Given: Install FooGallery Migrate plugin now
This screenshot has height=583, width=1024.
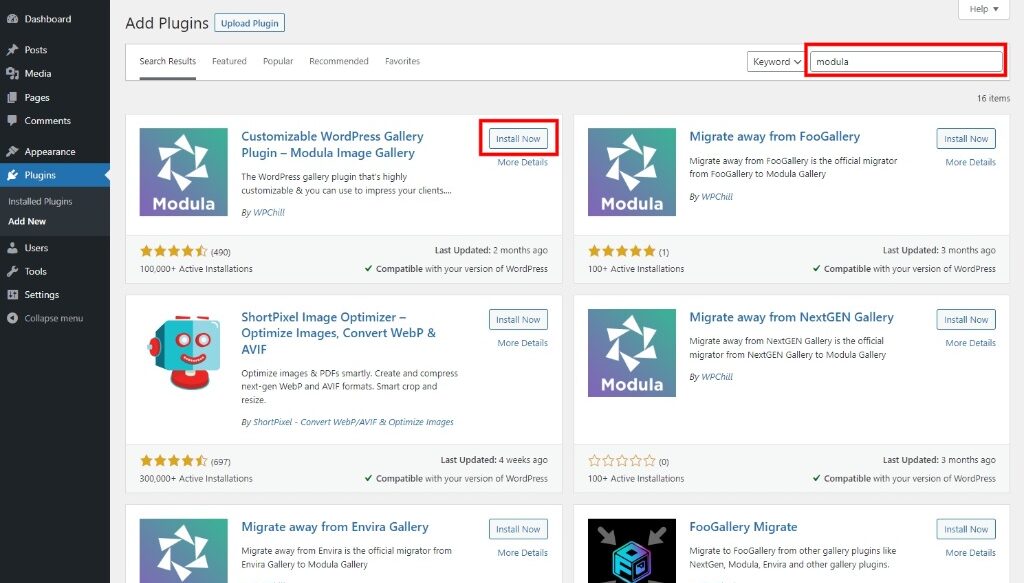Looking at the screenshot, I should coord(966,529).
